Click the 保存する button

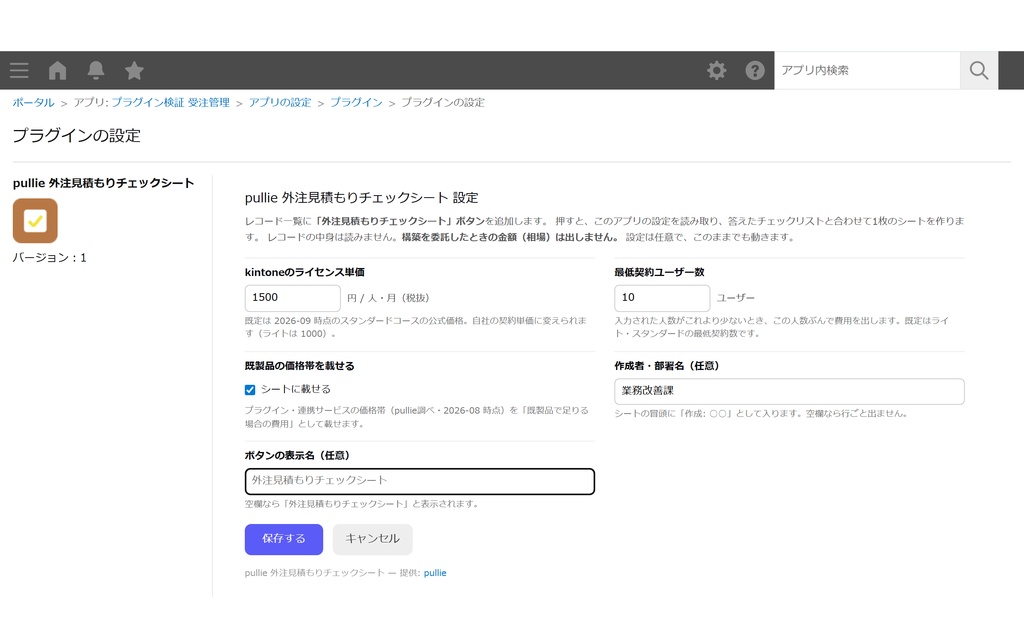[x=283, y=539]
